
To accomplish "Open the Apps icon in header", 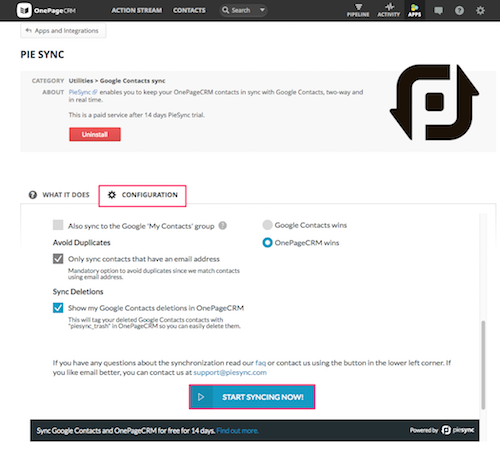I will click(414, 10).
